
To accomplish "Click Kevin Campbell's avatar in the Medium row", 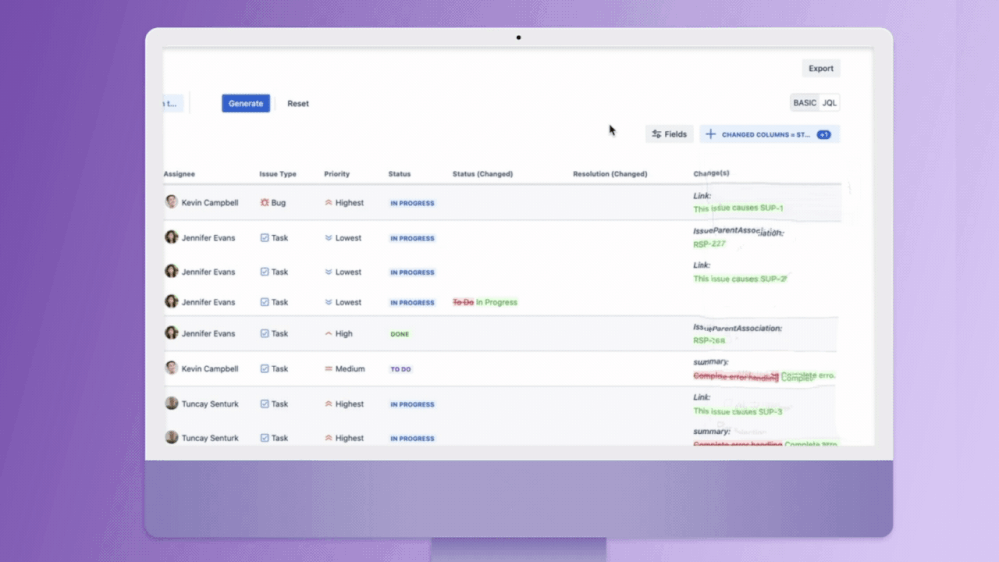I will [x=171, y=368].
